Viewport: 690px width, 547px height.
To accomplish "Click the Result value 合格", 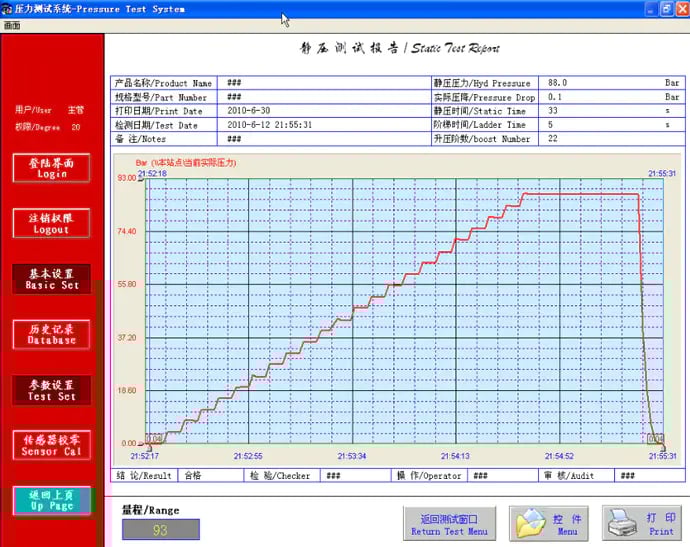I will (x=193, y=476).
